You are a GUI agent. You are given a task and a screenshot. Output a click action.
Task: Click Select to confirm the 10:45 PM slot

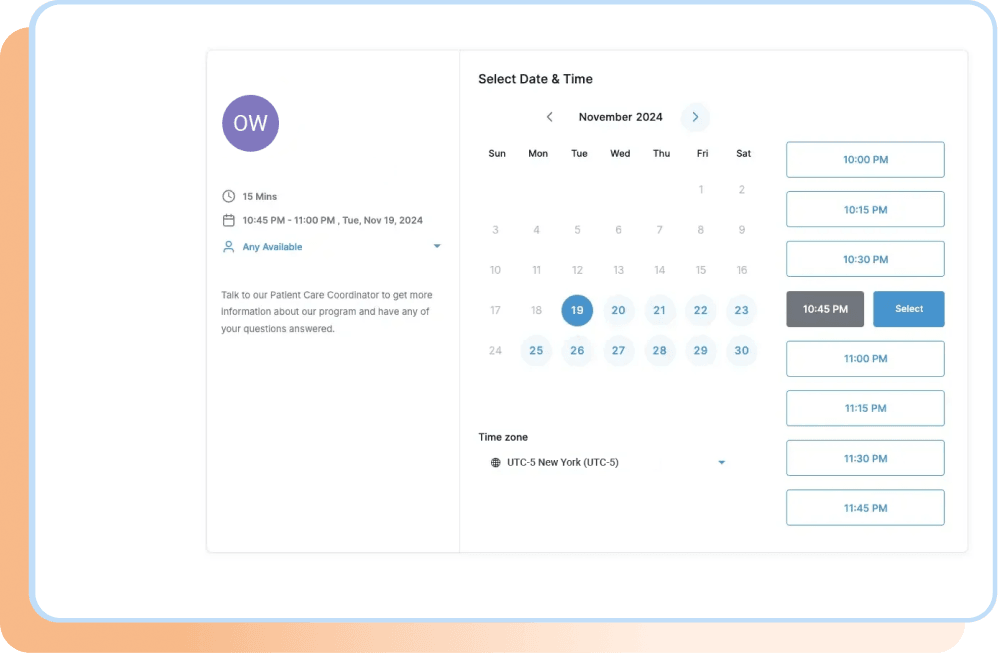click(908, 309)
